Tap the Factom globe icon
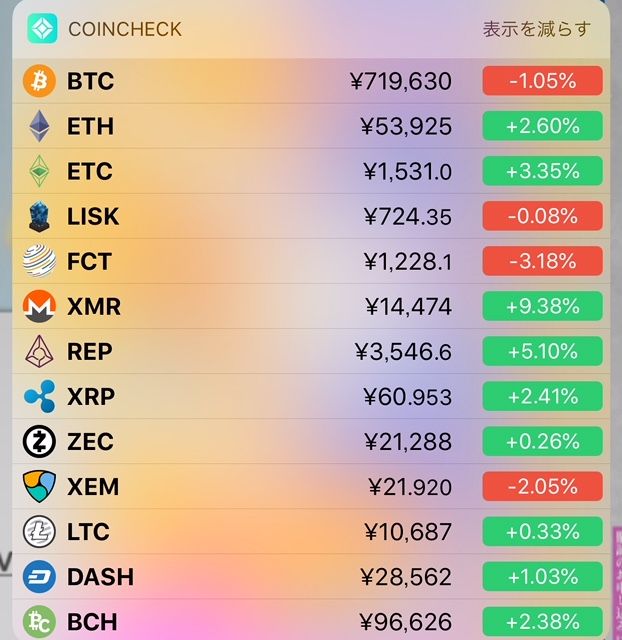The height and width of the screenshot is (640, 622). pyautogui.click(x=39, y=262)
